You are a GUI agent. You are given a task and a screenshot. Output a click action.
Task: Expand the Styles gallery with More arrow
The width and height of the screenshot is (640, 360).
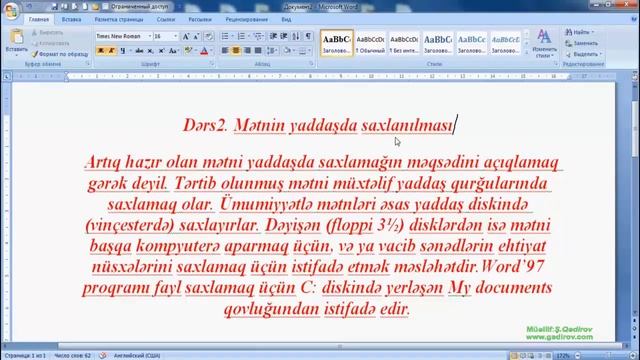(x=526, y=53)
